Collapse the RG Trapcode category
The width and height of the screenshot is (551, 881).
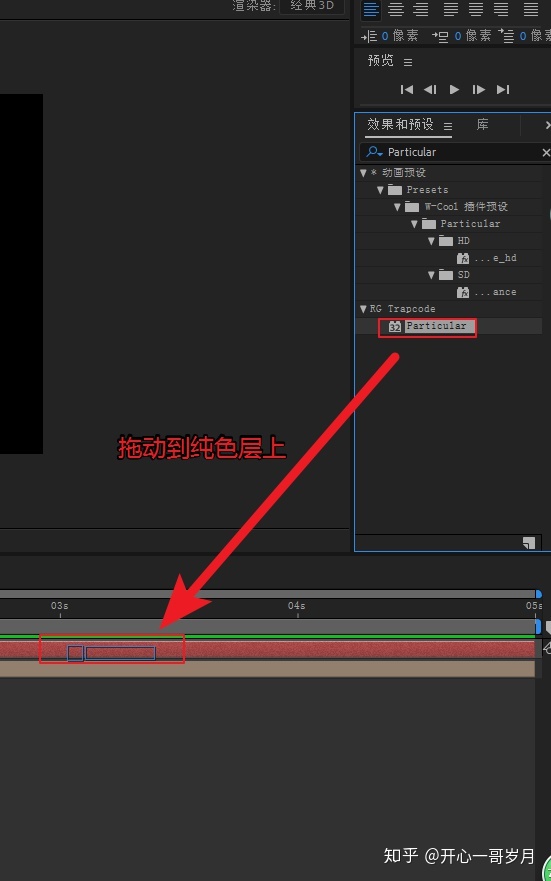click(363, 309)
